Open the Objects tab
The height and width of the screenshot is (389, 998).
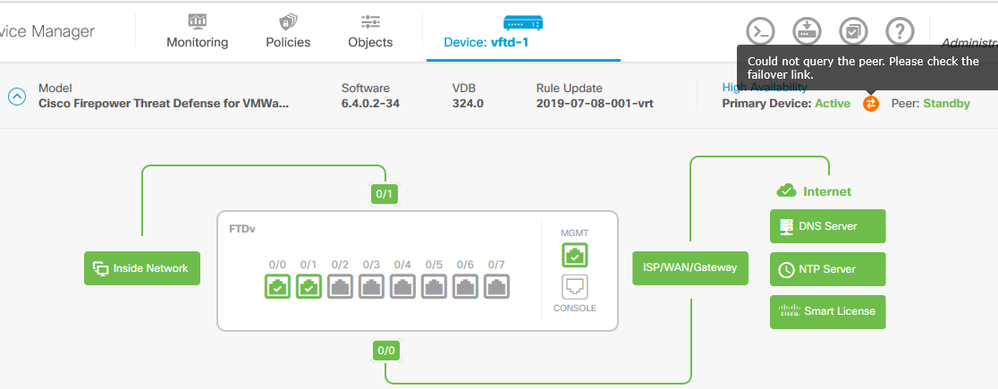(370, 32)
